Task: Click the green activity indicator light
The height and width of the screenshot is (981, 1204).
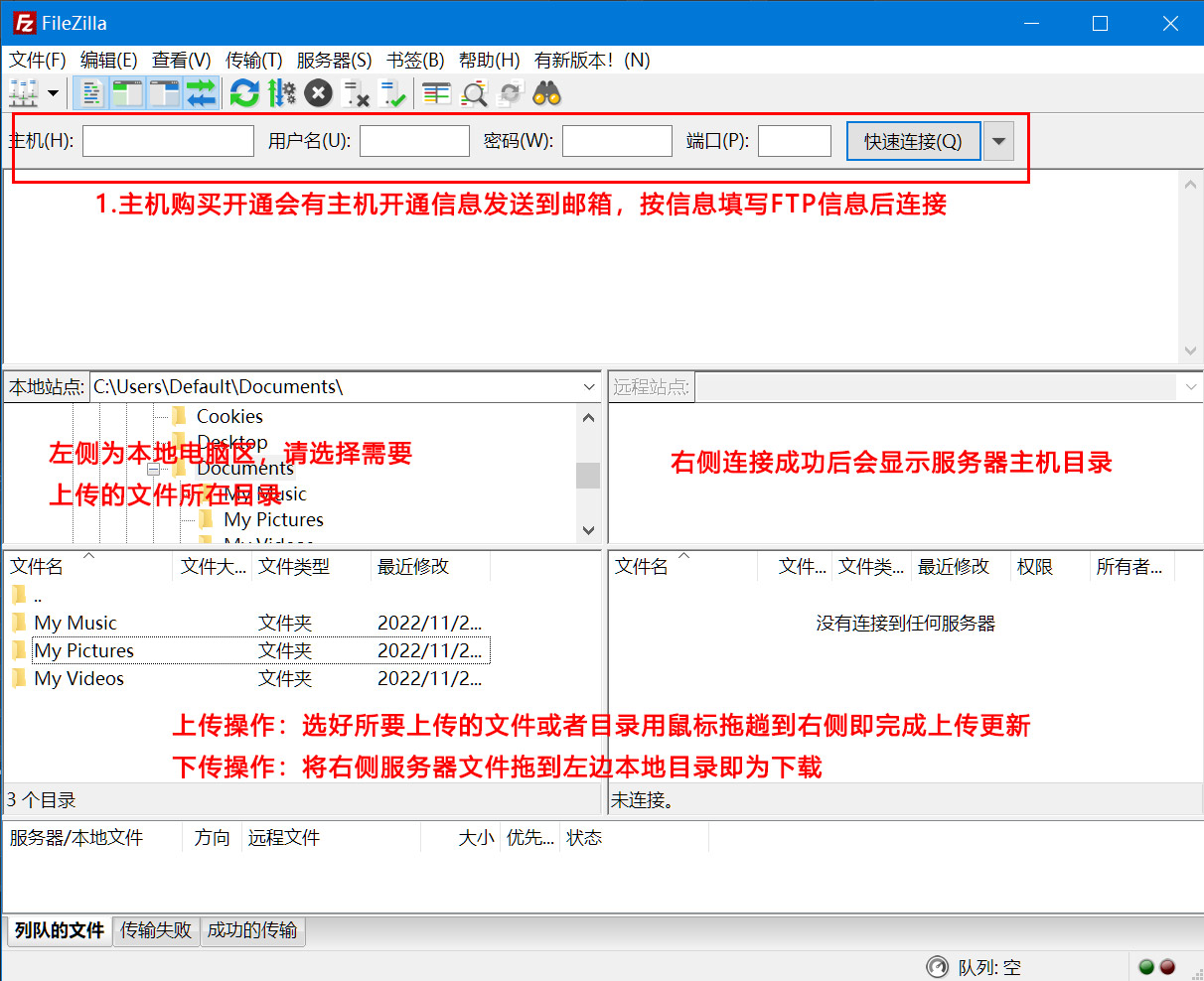Action: click(1145, 966)
